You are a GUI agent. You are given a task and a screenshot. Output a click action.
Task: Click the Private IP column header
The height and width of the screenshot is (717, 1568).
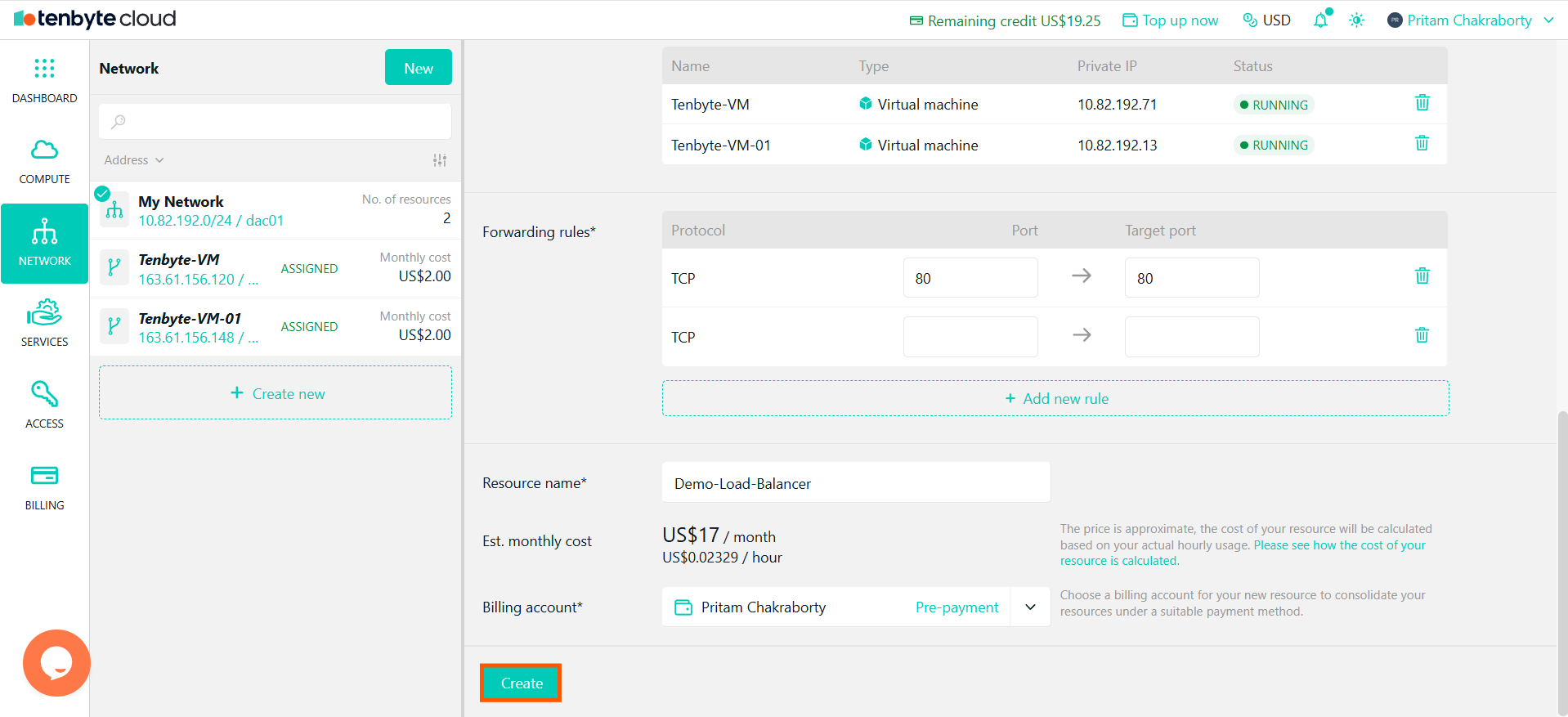pos(1107,66)
